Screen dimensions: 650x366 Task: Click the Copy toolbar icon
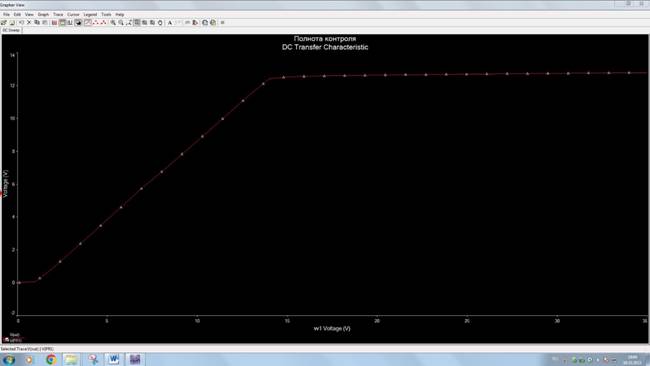click(37, 22)
